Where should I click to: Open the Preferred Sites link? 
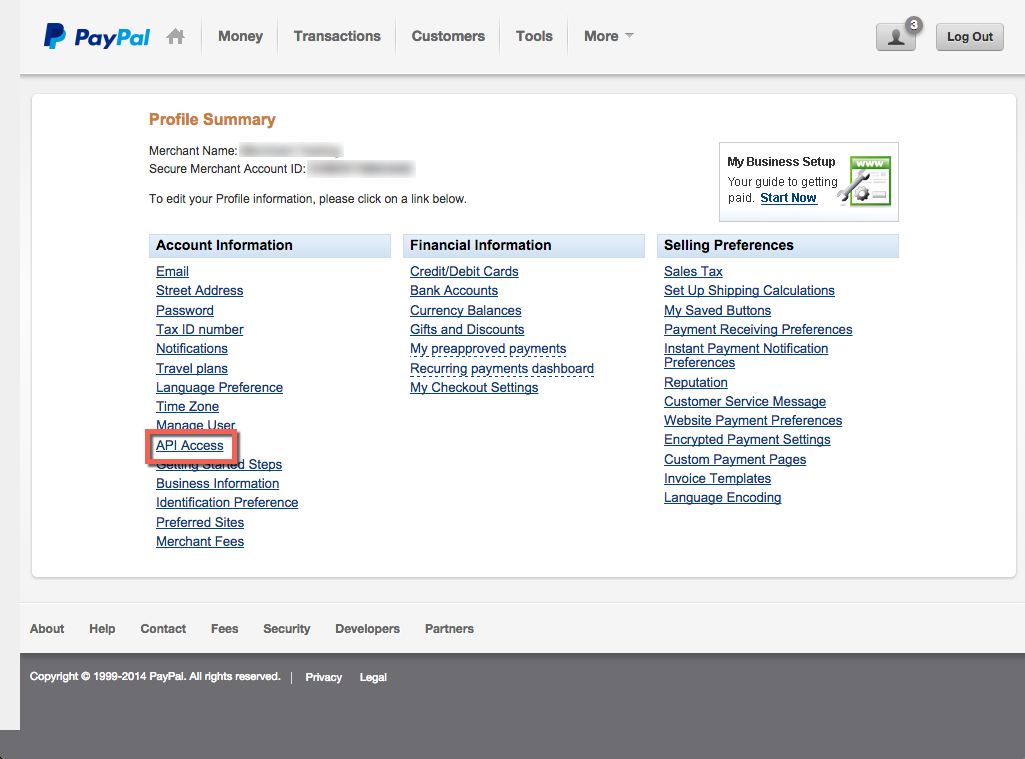[x=200, y=522]
